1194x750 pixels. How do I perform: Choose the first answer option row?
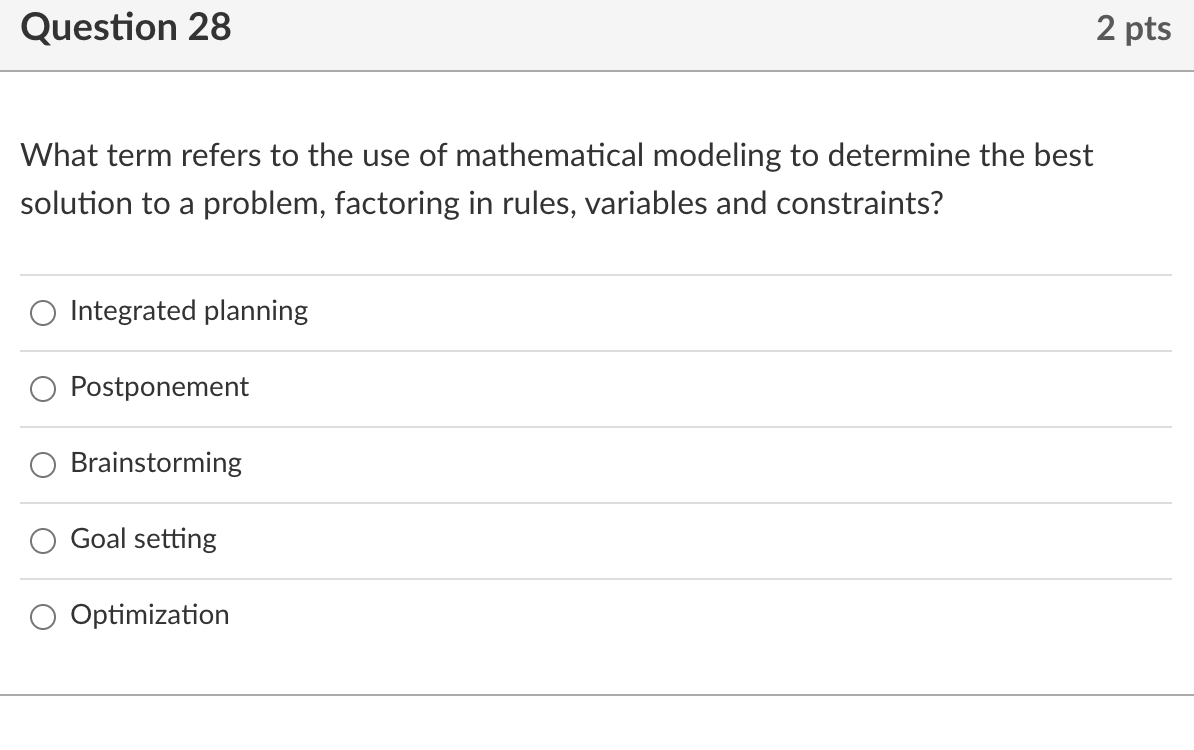click(x=596, y=312)
